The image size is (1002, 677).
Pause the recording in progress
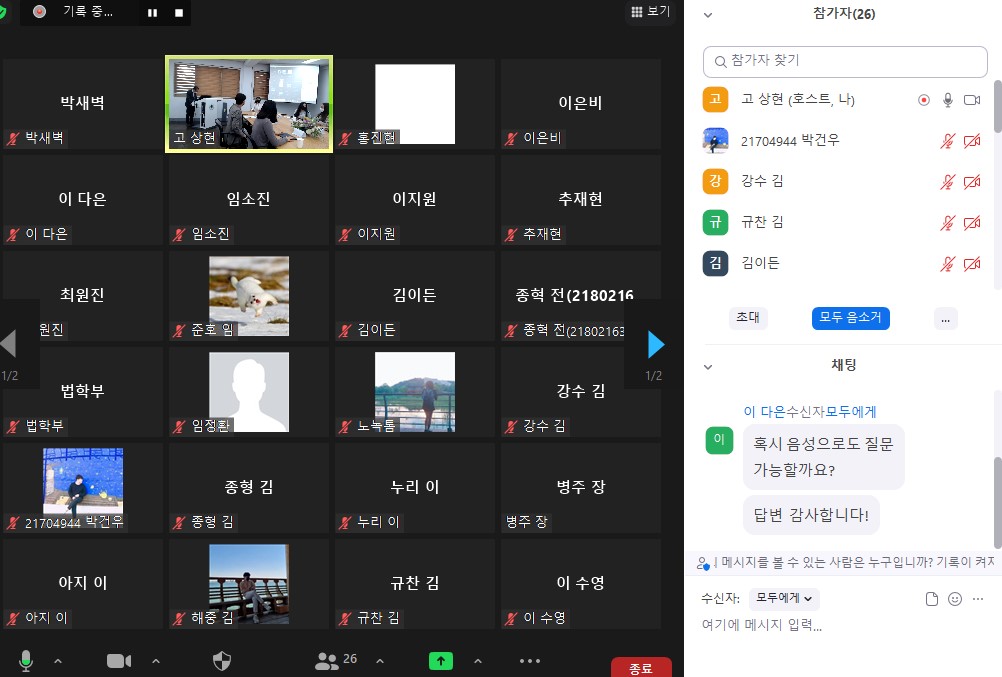pos(153,13)
